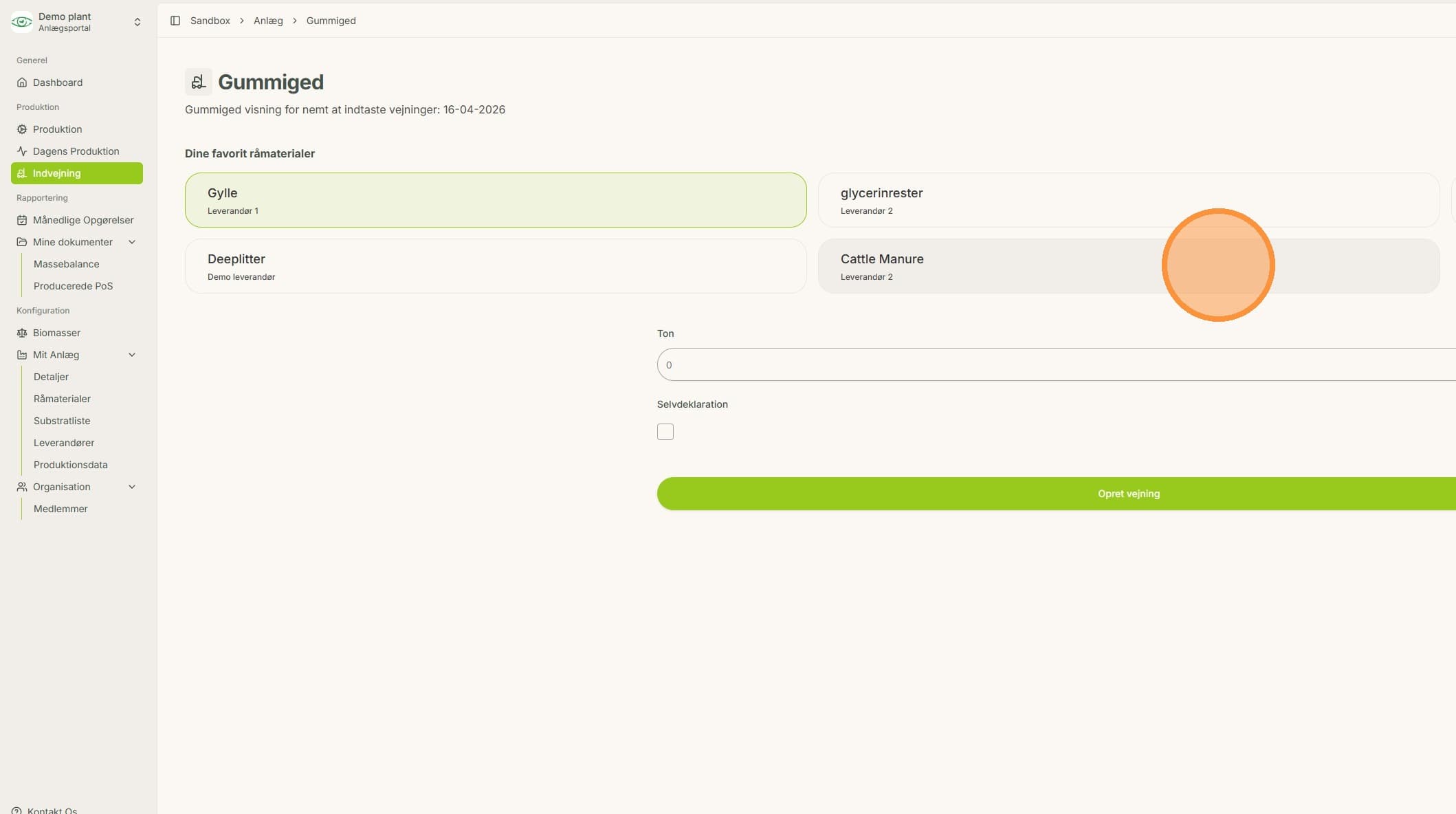Click the Biomasser scale icon
The height and width of the screenshot is (814, 1456).
click(x=22, y=333)
